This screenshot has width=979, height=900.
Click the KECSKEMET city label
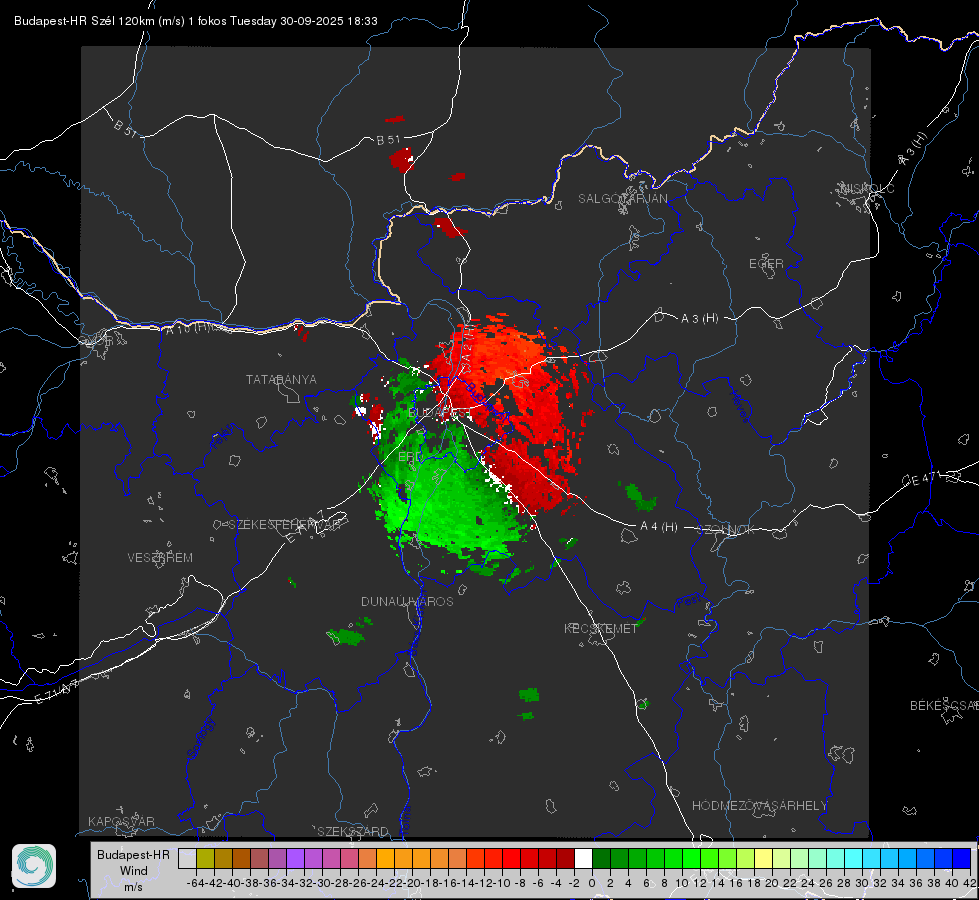click(x=601, y=628)
